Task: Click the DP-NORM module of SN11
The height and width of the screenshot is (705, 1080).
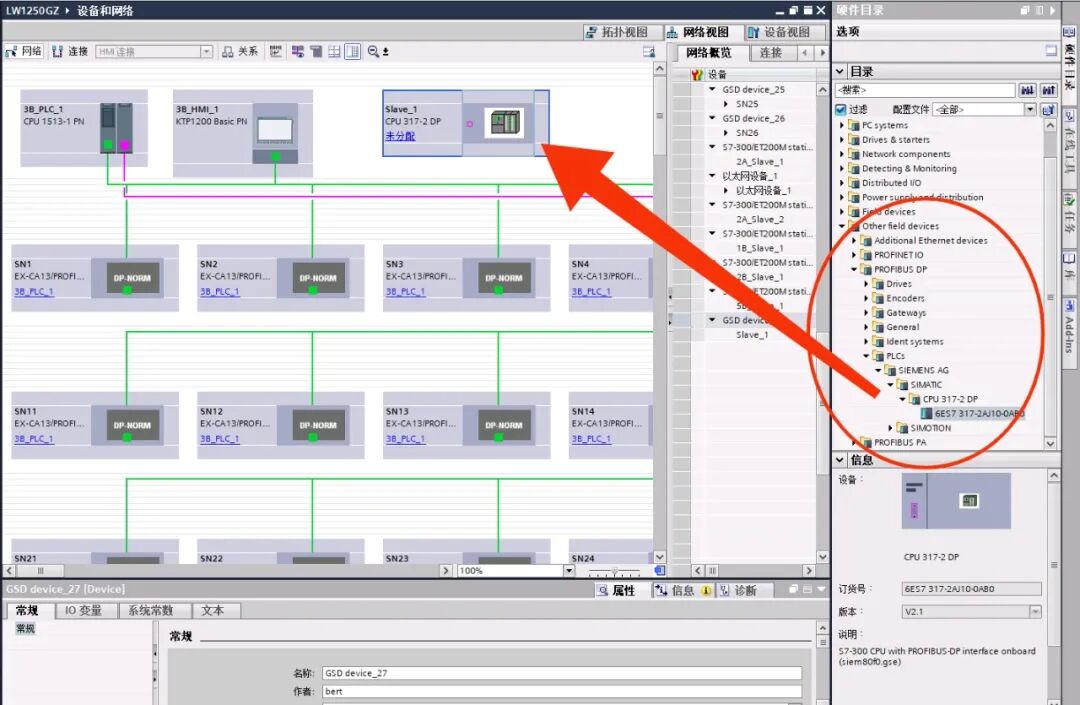Action: tap(132, 425)
